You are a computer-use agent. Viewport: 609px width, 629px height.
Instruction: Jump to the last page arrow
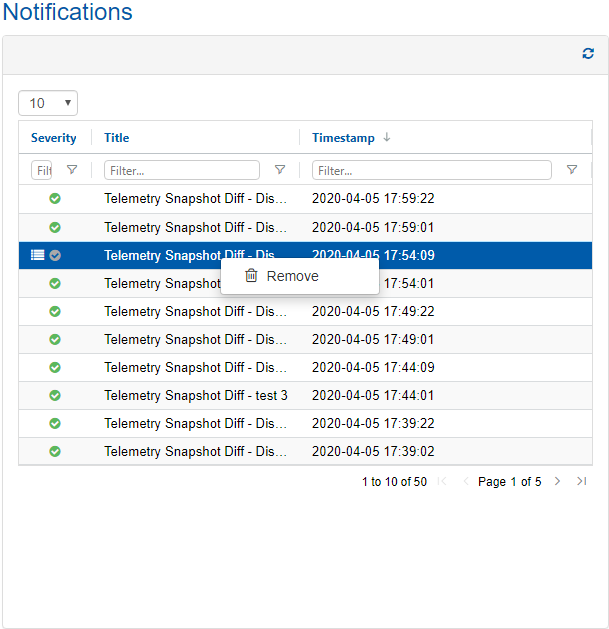click(581, 482)
